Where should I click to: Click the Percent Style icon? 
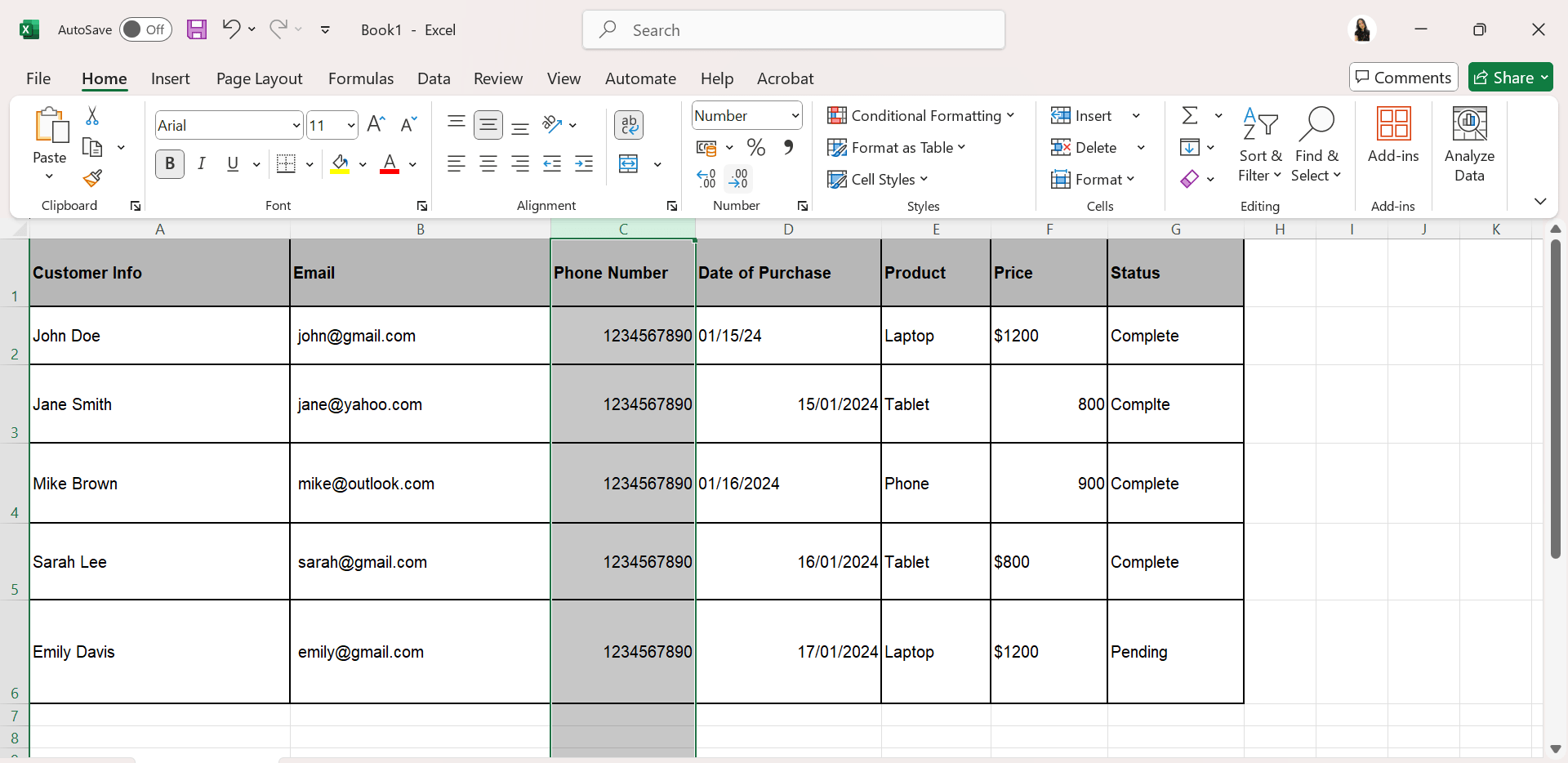click(x=755, y=148)
